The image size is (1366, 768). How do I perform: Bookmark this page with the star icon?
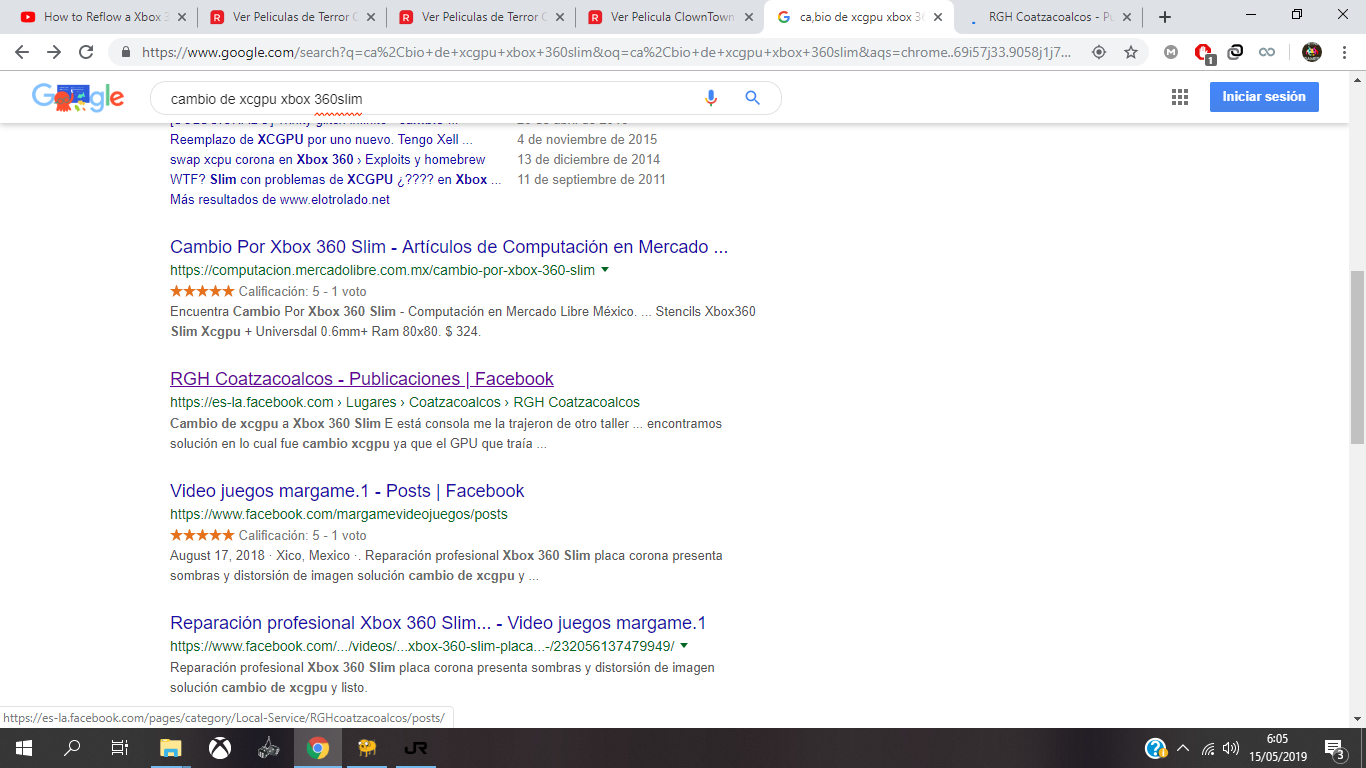[x=1131, y=52]
